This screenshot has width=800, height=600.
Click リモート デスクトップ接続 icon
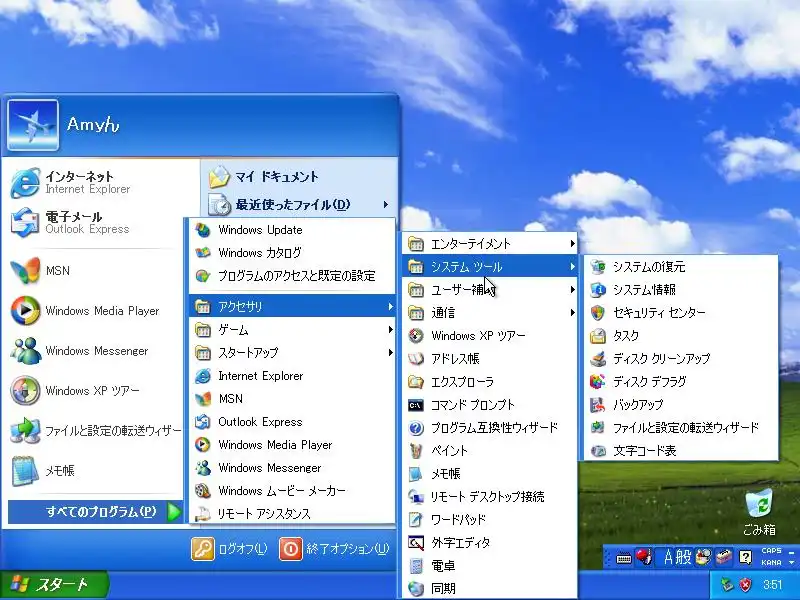(416, 497)
